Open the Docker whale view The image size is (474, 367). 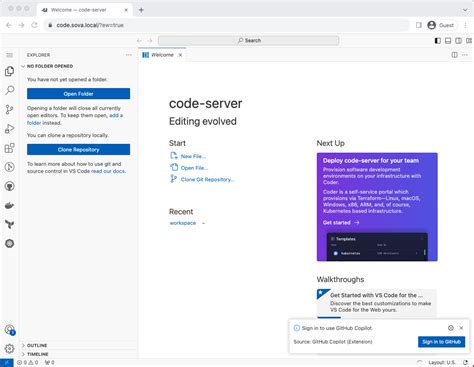pyautogui.click(x=10, y=205)
